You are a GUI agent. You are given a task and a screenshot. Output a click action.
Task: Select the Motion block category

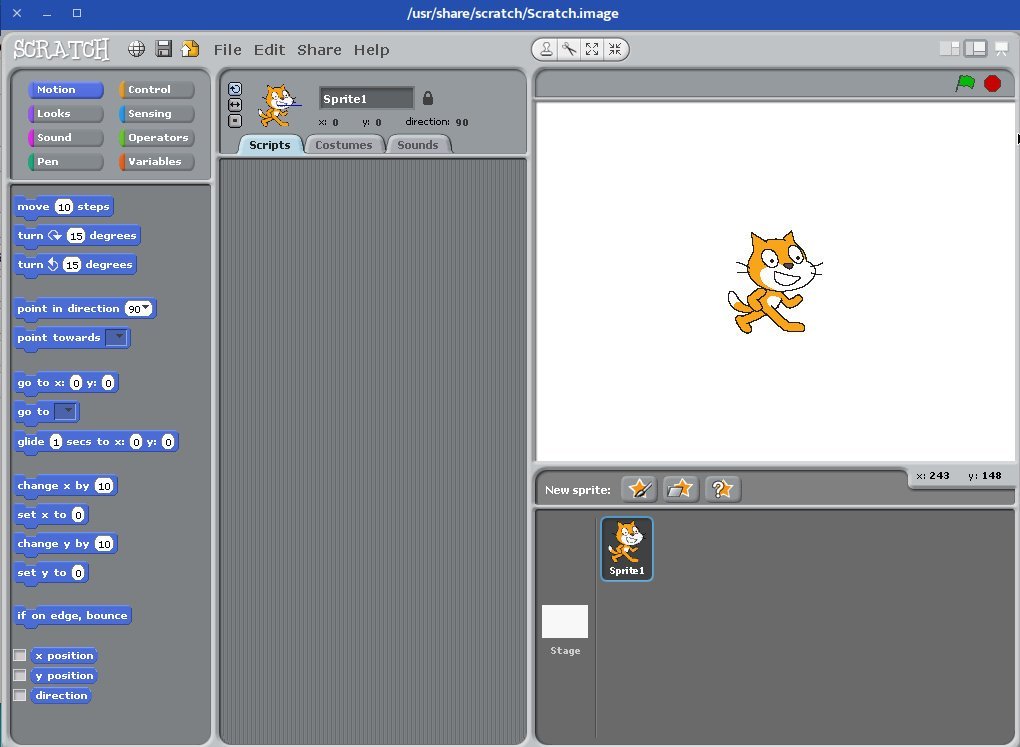pyautogui.click(x=66, y=90)
